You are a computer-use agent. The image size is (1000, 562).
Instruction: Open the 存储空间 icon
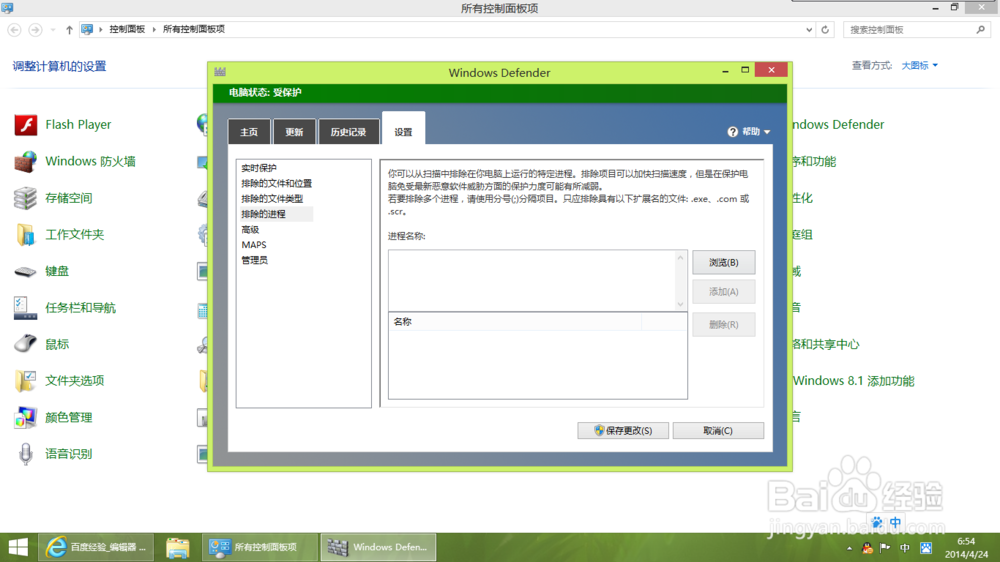(26, 198)
